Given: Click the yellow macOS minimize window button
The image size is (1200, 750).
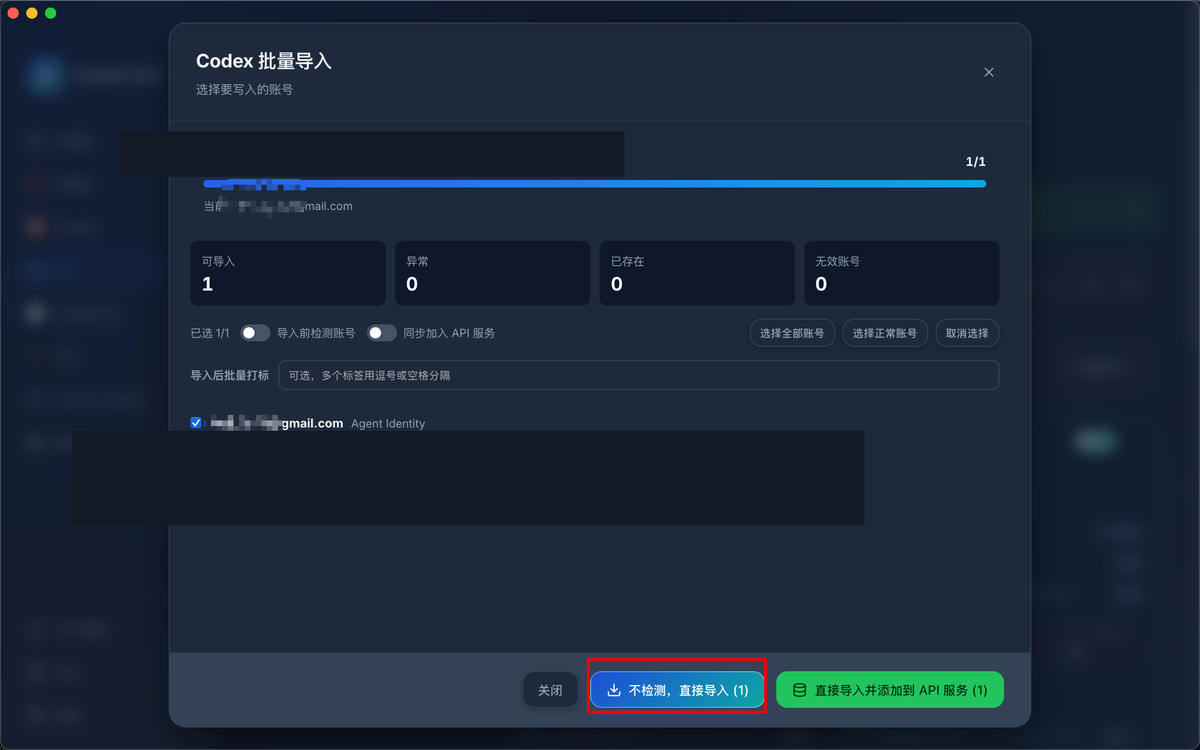Looking at the screenshot, I should [x=32, y=13].
